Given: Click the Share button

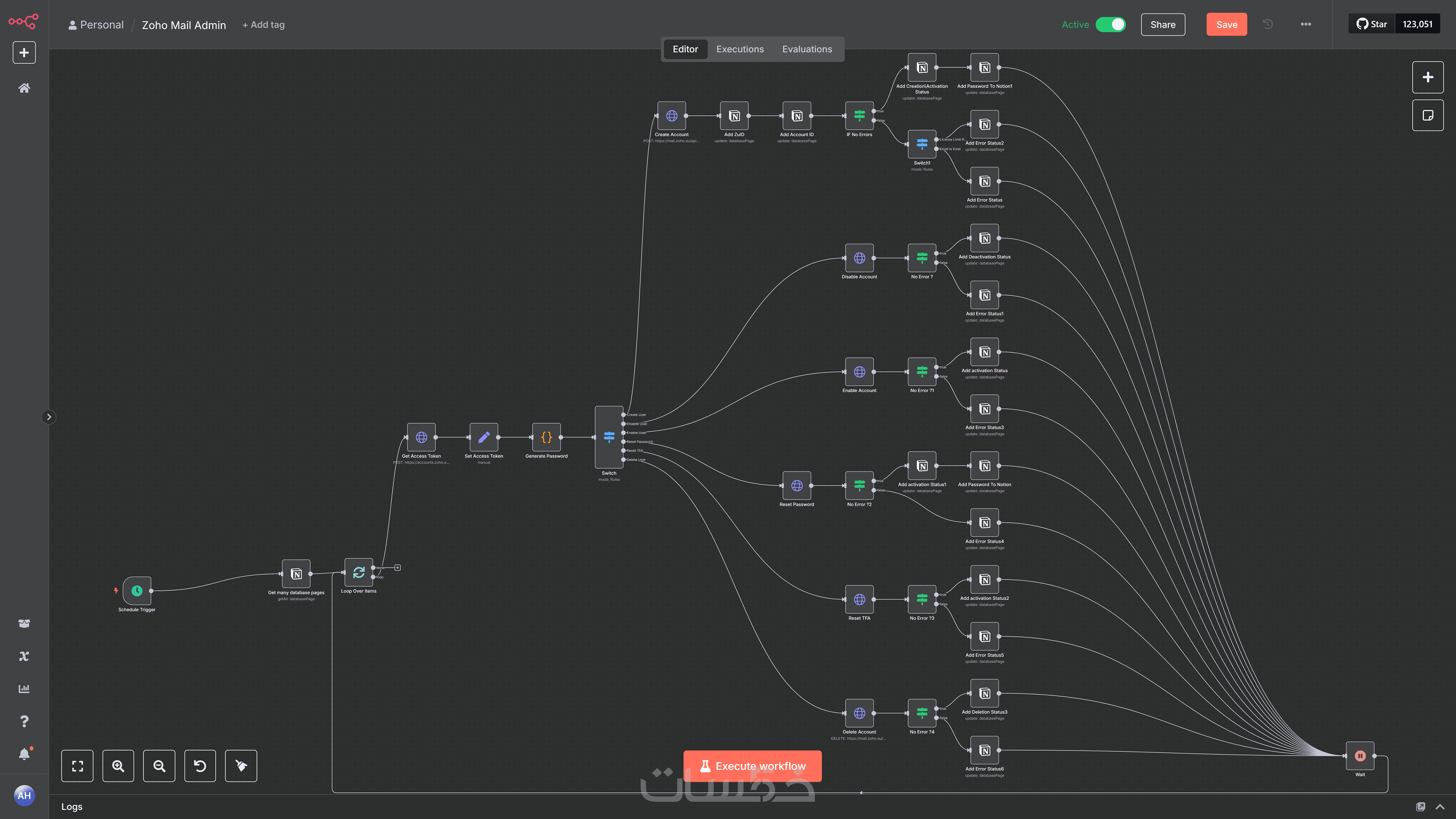Looking at the screenshot, I should coord(1163,24).
